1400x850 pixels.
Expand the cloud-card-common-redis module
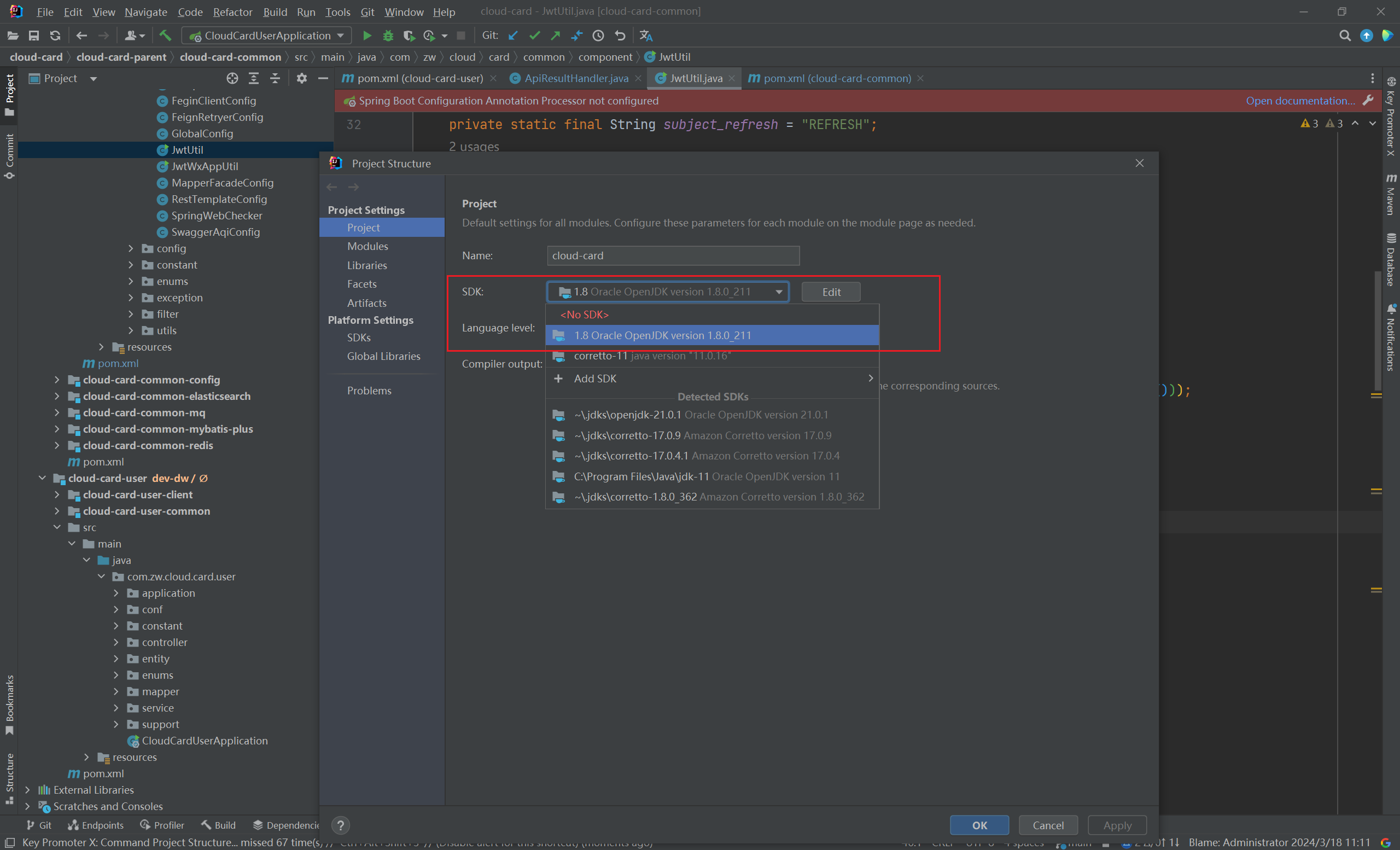point(57,445)
